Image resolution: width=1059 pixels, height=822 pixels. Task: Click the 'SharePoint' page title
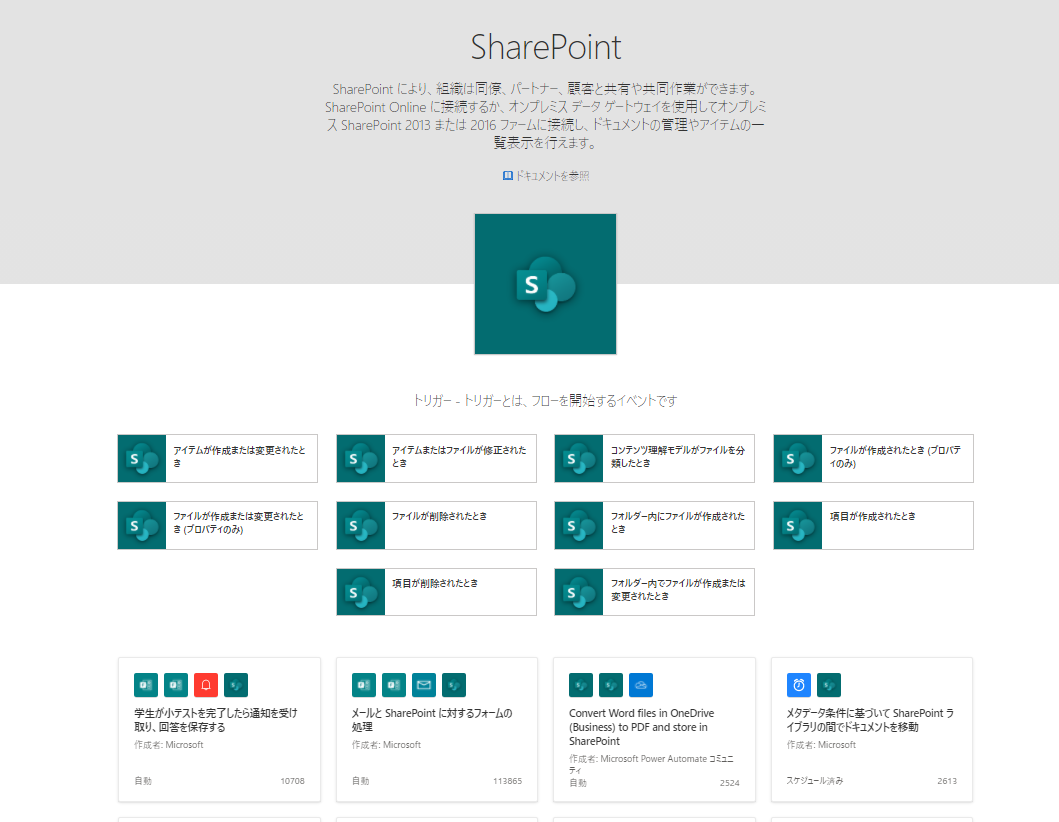(546, 47)
